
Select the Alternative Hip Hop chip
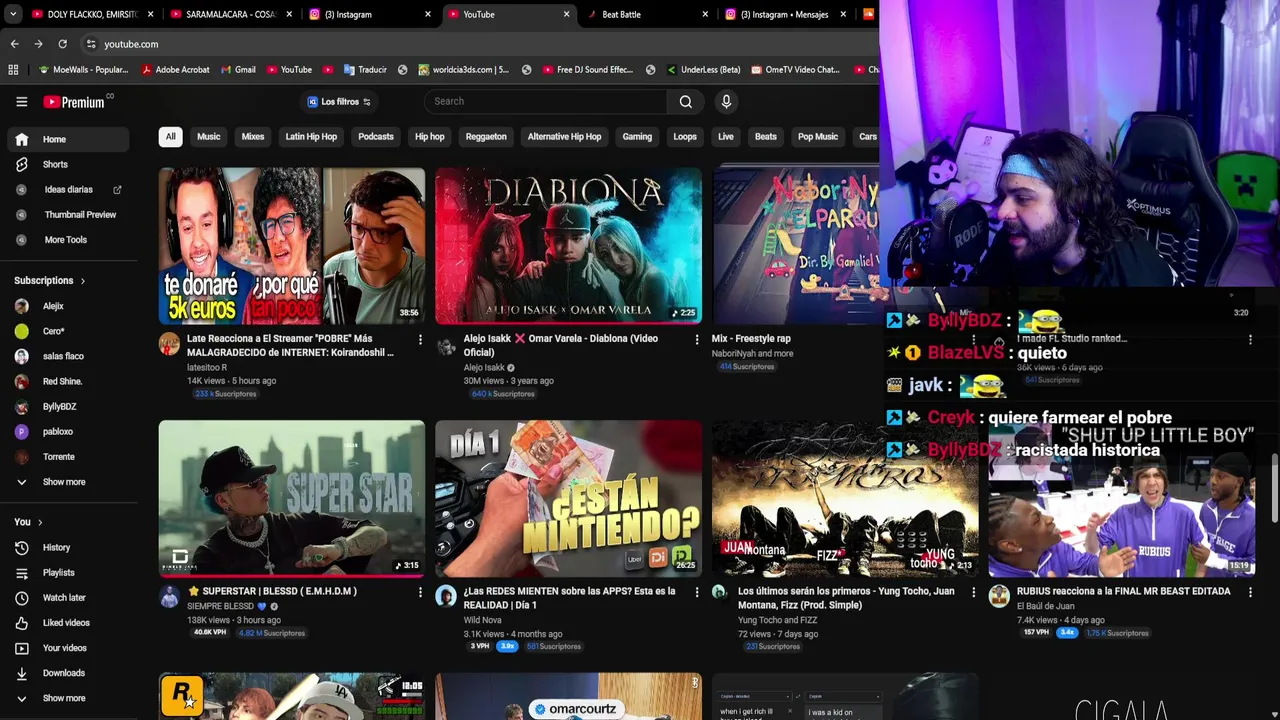pos(564,136)
